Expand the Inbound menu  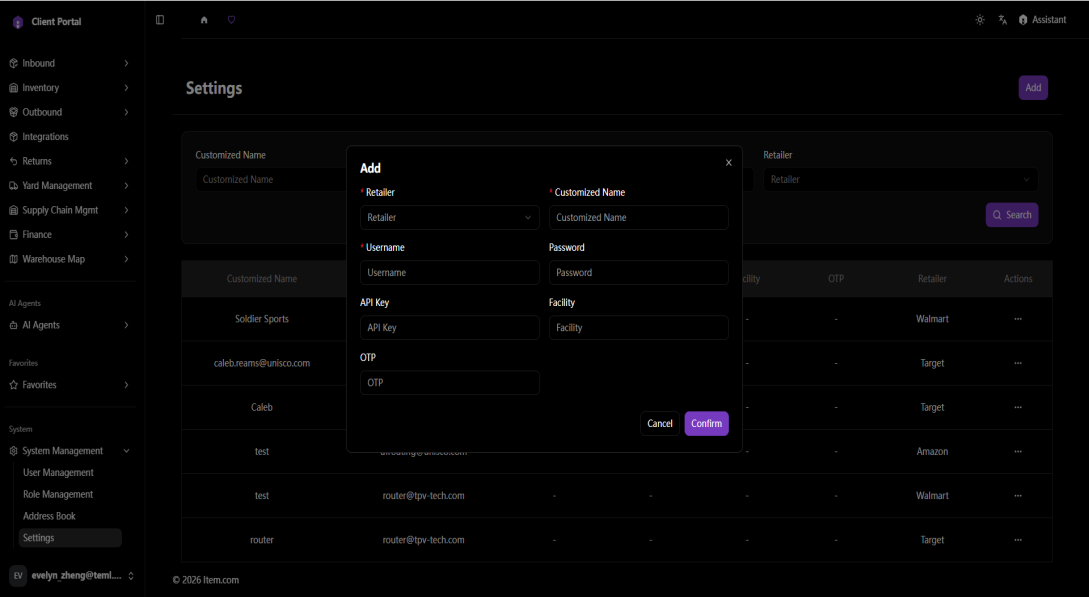[x=69, y=63]
